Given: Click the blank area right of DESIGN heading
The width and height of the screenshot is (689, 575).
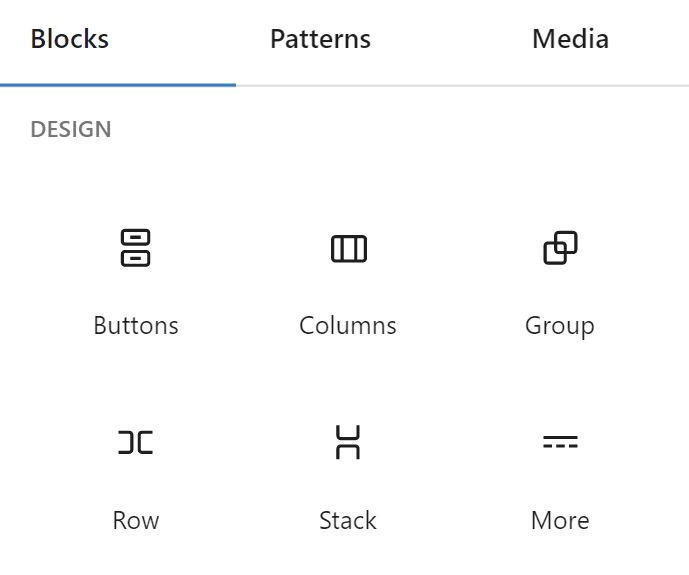Looking at the screenshot, I should 395,130.
